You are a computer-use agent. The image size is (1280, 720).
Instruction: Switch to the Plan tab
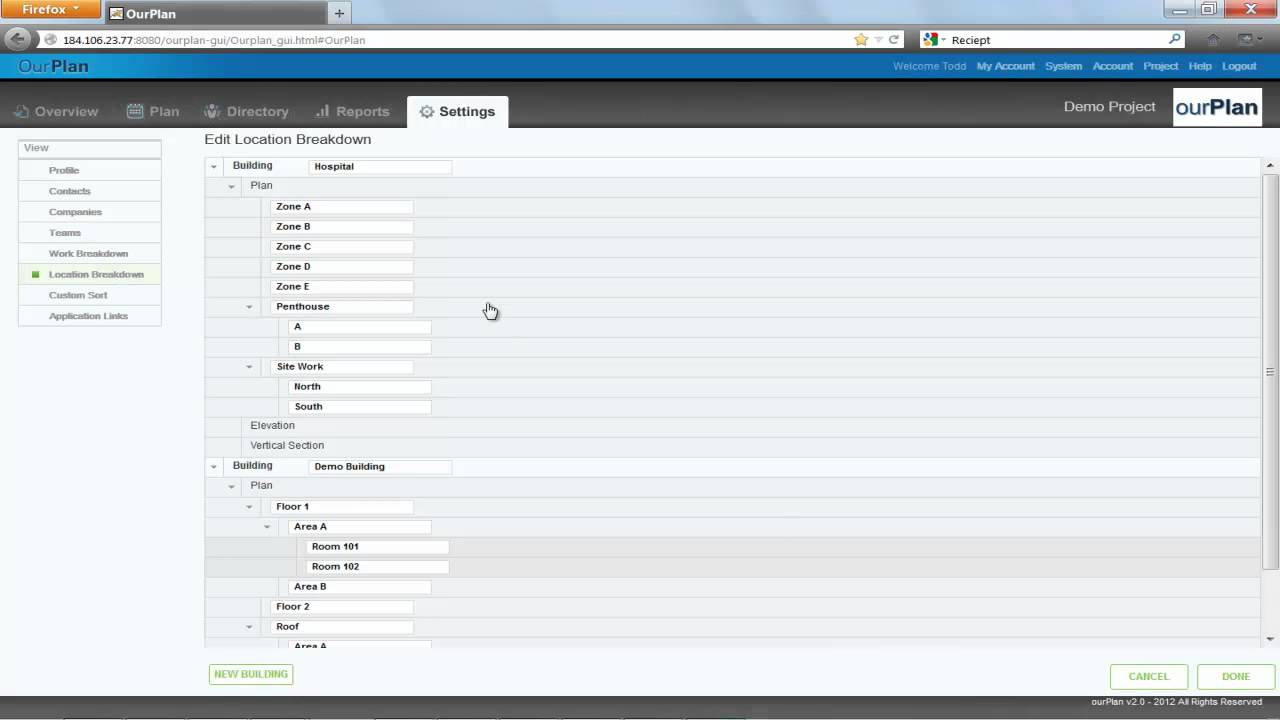(x=153, y=112)
